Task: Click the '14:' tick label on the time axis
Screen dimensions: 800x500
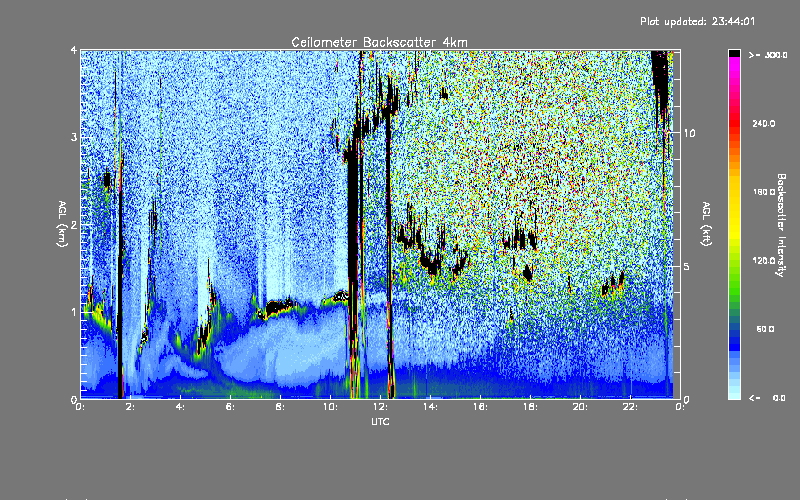Action: (x=430, y=407)
